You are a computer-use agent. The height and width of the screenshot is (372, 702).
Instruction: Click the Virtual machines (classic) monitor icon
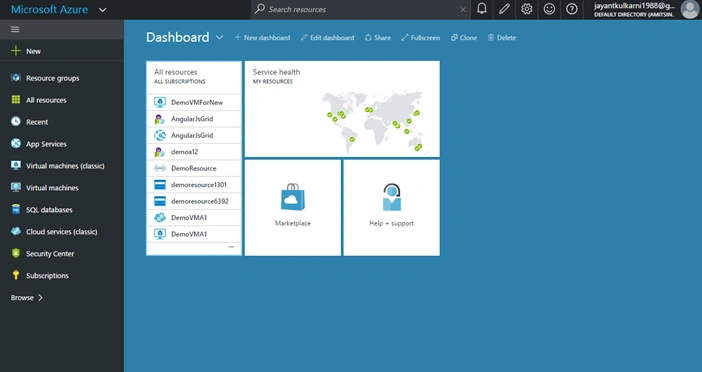(x=16, y=165)
